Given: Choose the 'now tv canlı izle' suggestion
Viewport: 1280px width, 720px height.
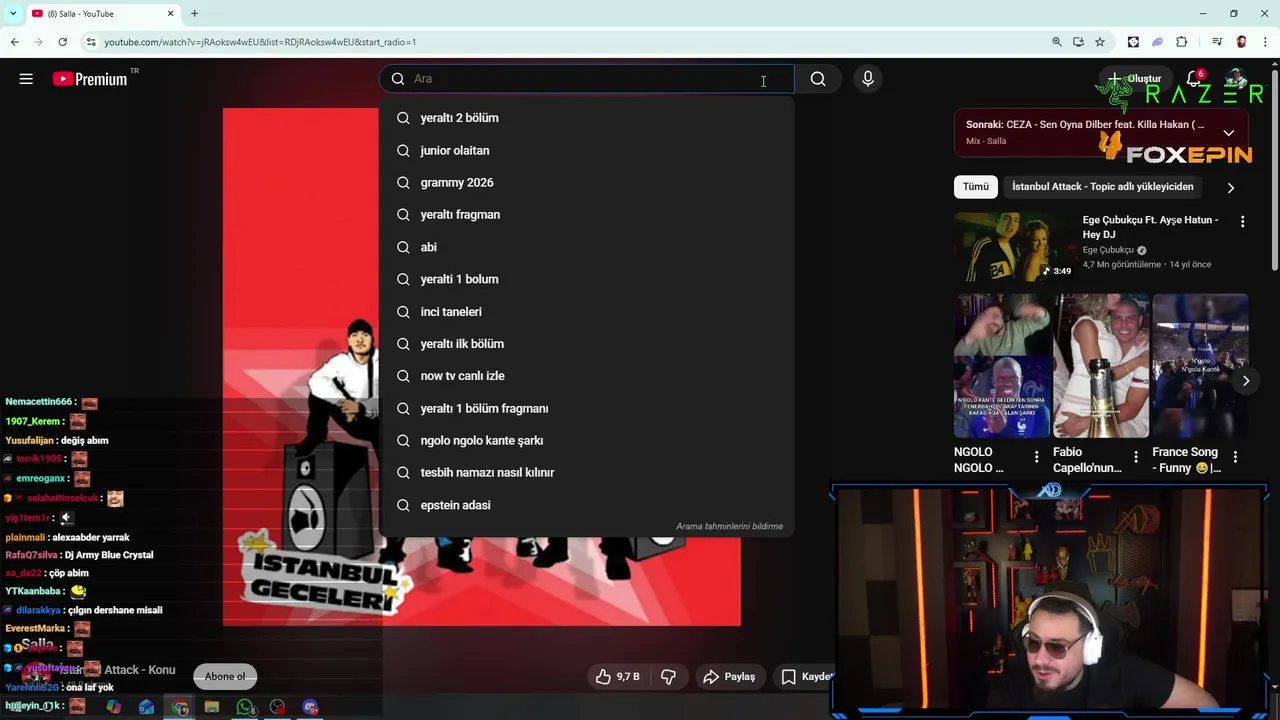Looking at the screenshot, I should pos(586,376).
